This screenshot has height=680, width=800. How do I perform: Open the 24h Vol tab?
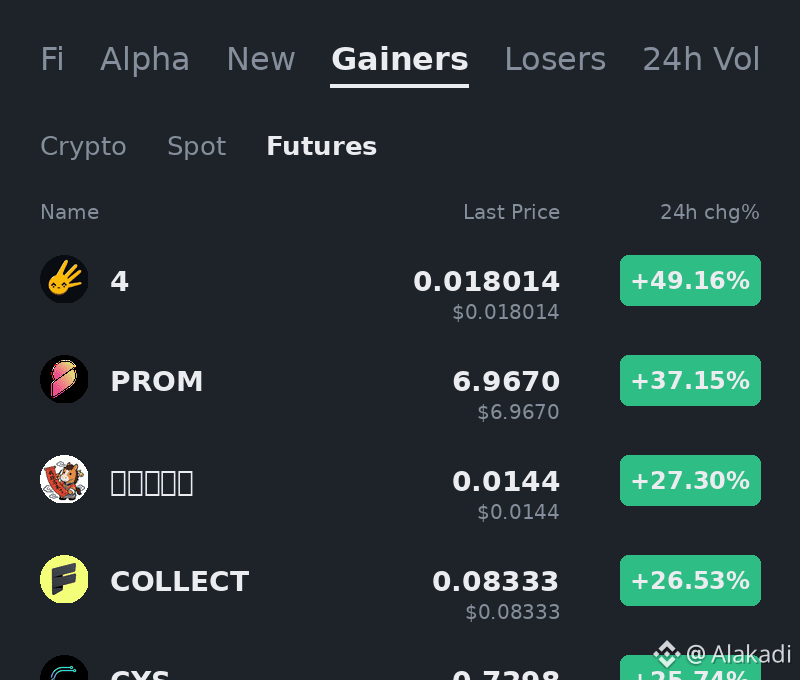tap(701, 59)
